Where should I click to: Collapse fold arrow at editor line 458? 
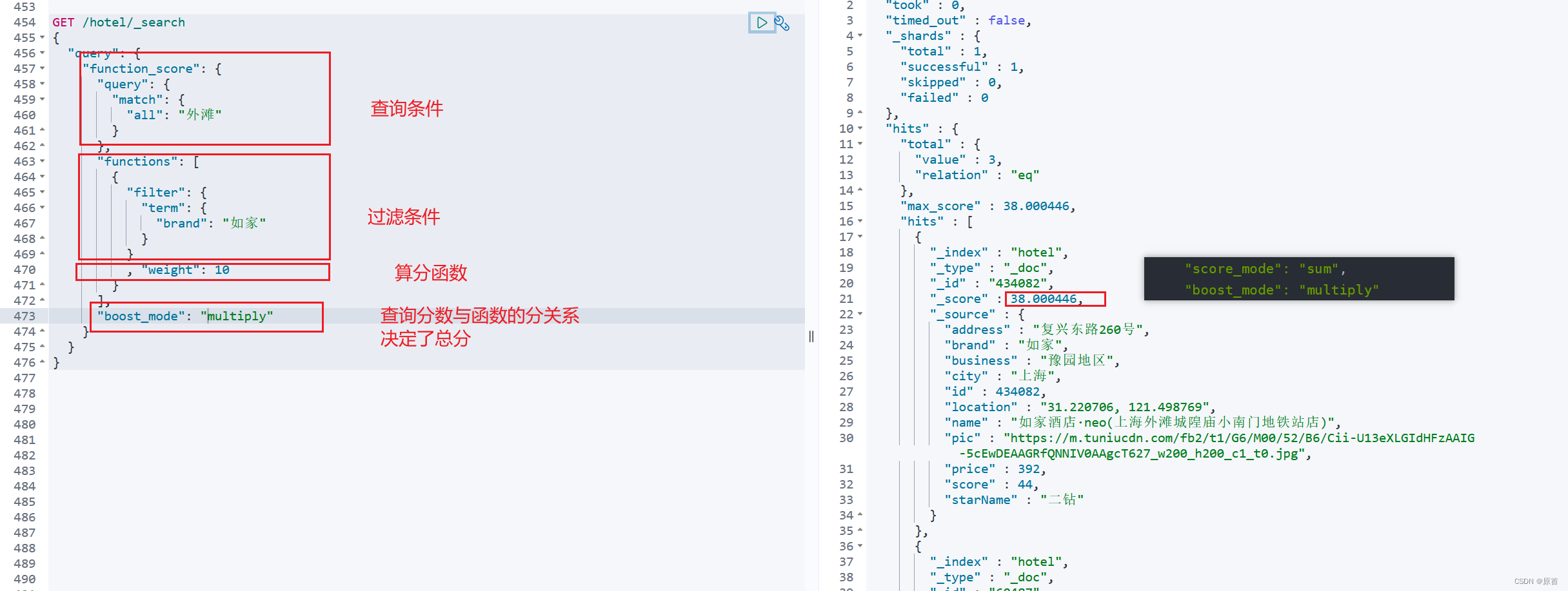43,84
